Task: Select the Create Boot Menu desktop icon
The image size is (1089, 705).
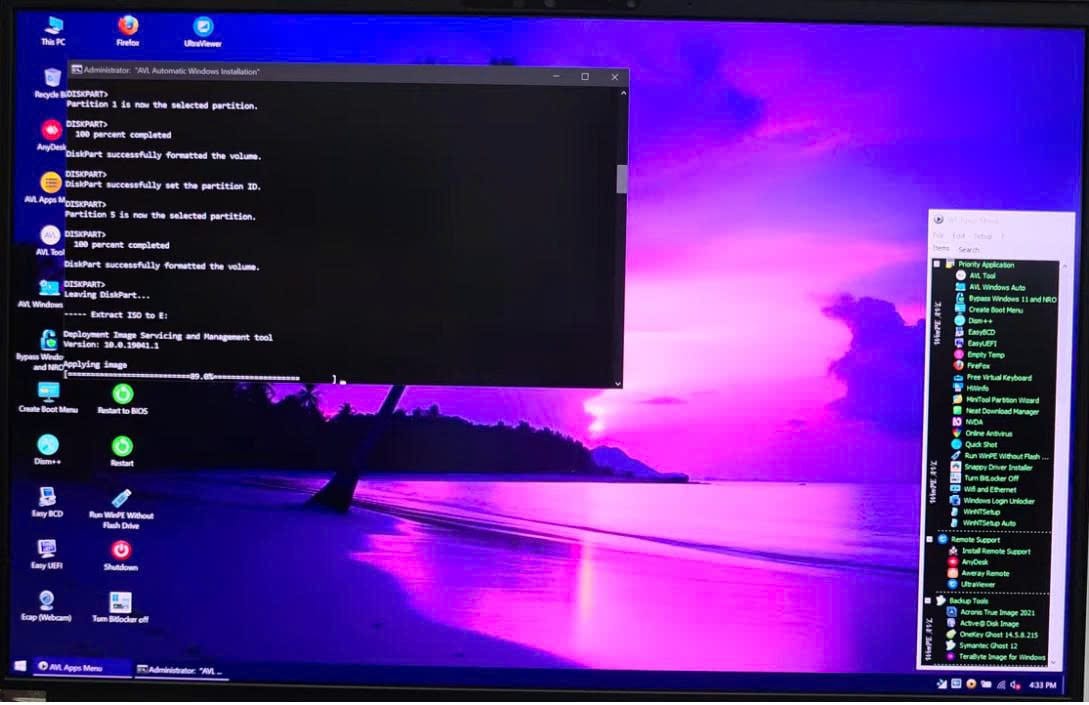Action: tap(49, 398)
